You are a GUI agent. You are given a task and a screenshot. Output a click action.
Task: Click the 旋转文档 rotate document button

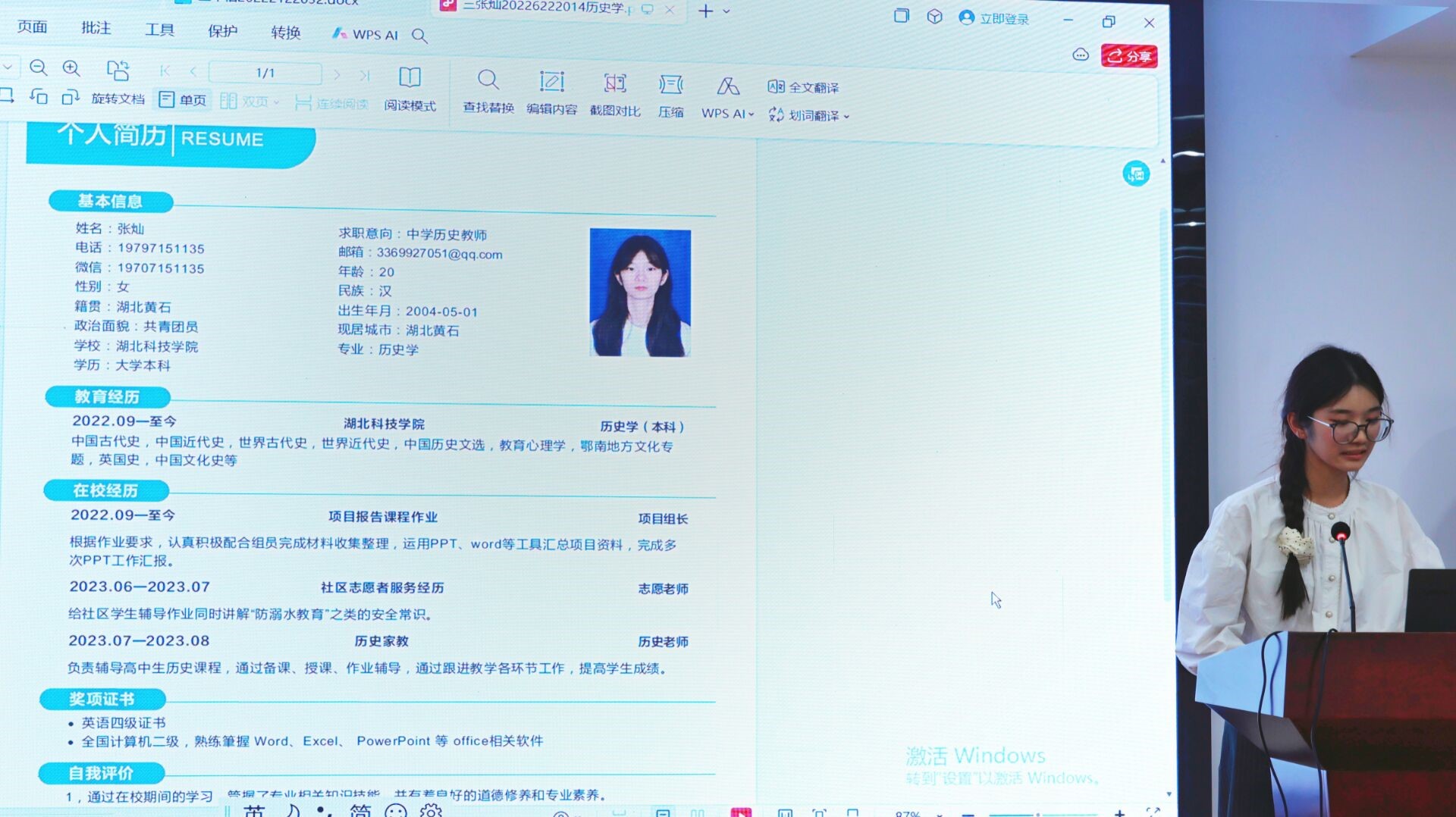point(118,98)
